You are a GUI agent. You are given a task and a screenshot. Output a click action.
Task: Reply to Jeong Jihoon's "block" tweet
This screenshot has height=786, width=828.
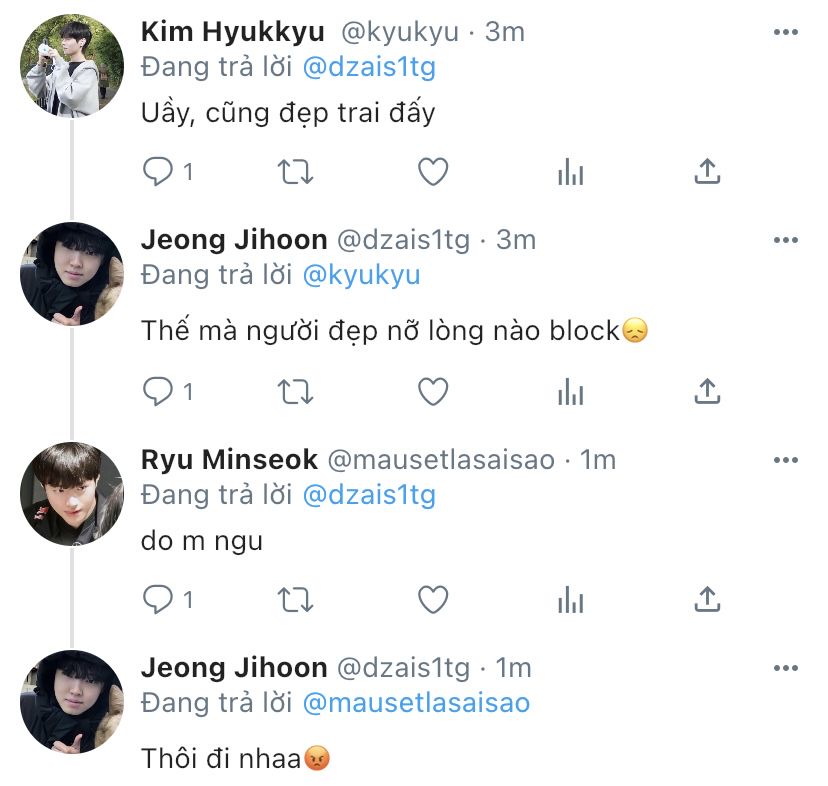pyautogui.click(x=158, y=391)
